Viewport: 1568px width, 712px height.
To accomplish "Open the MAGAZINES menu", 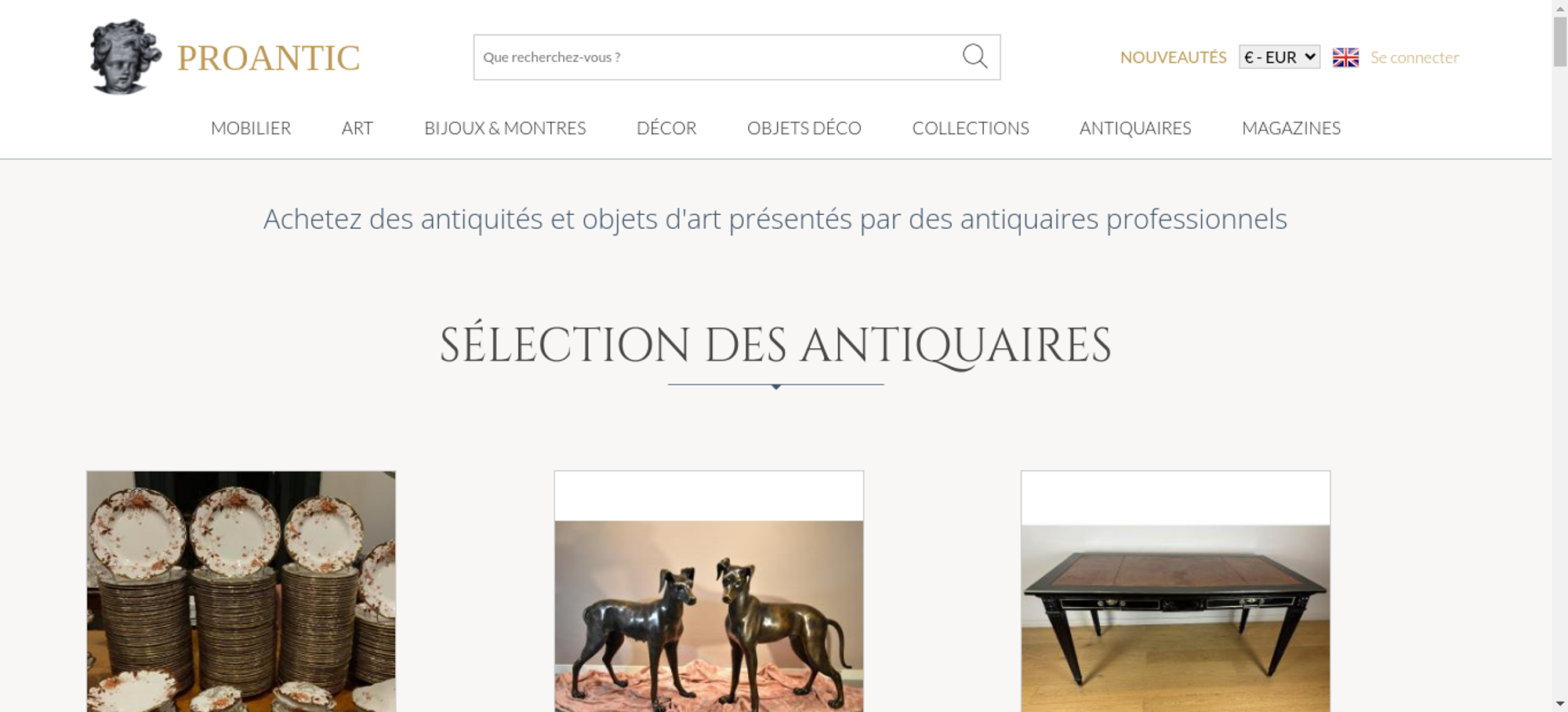I will coord(1291,128).
